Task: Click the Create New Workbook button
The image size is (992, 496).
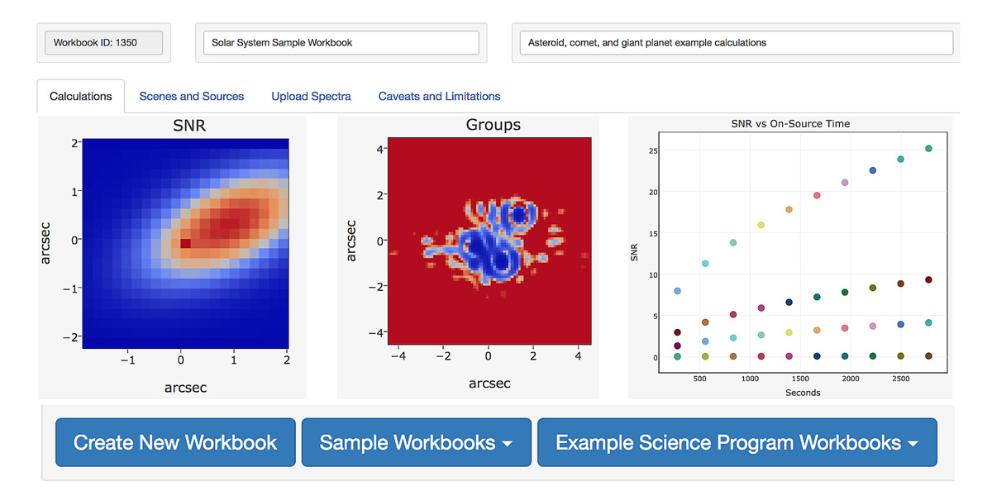Action: [175, 442]
